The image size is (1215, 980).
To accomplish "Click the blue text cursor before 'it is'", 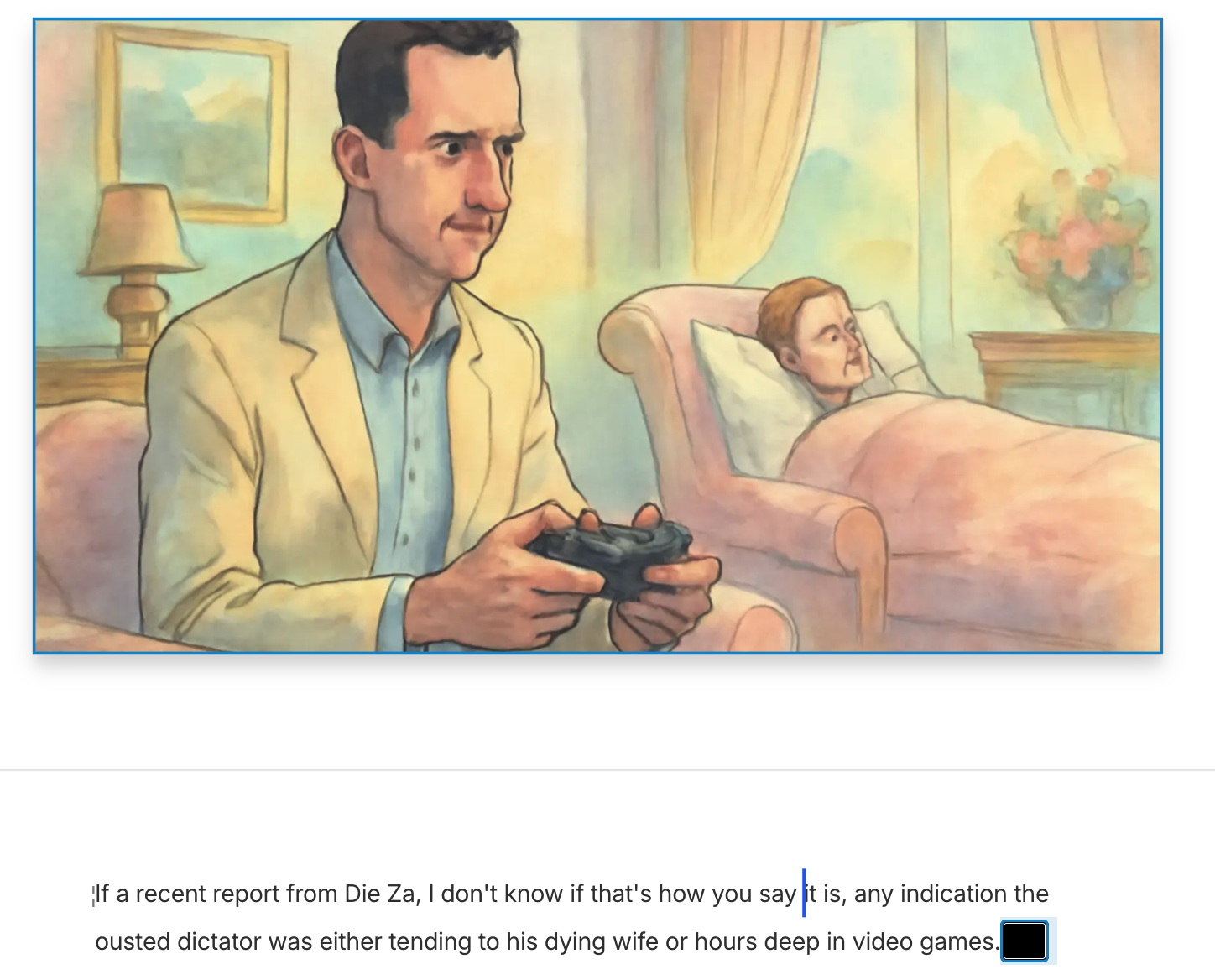I will click(x=804, y=893).
